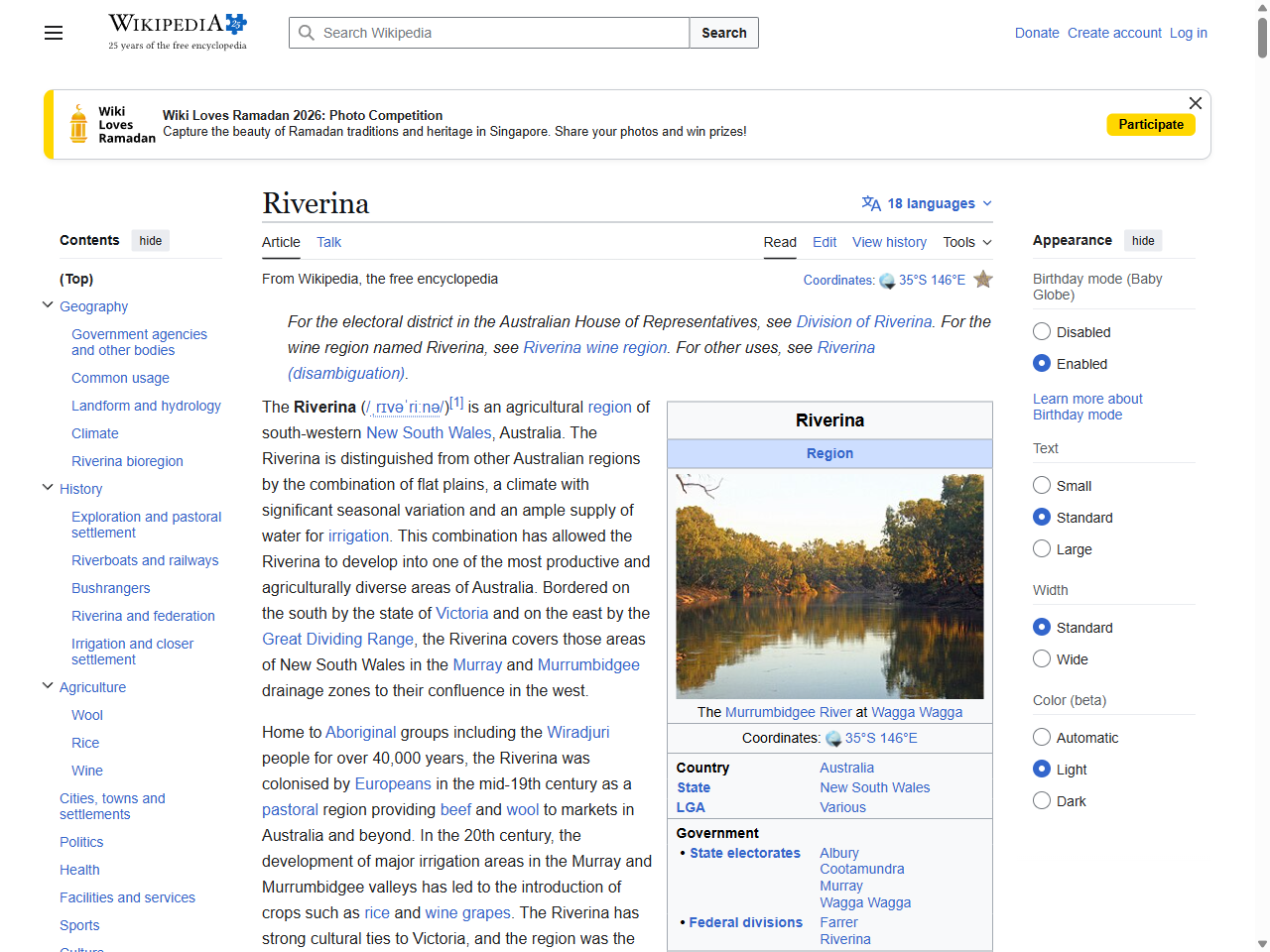The image size is (1270, 952).
Task: Expand the 18 languages dropdown
Action: [928, 203]
